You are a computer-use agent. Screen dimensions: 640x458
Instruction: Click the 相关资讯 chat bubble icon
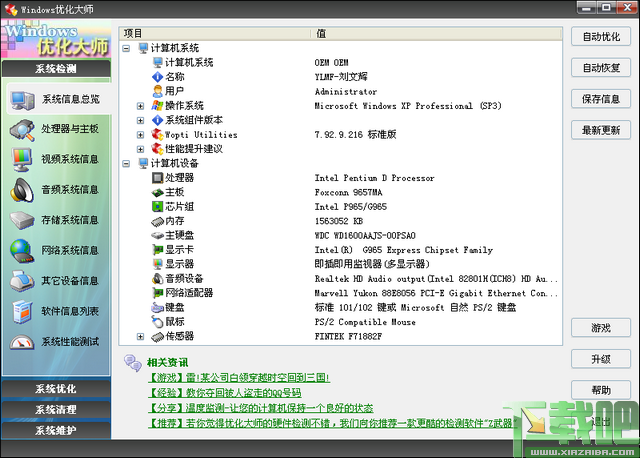click(x=133, y=362)
